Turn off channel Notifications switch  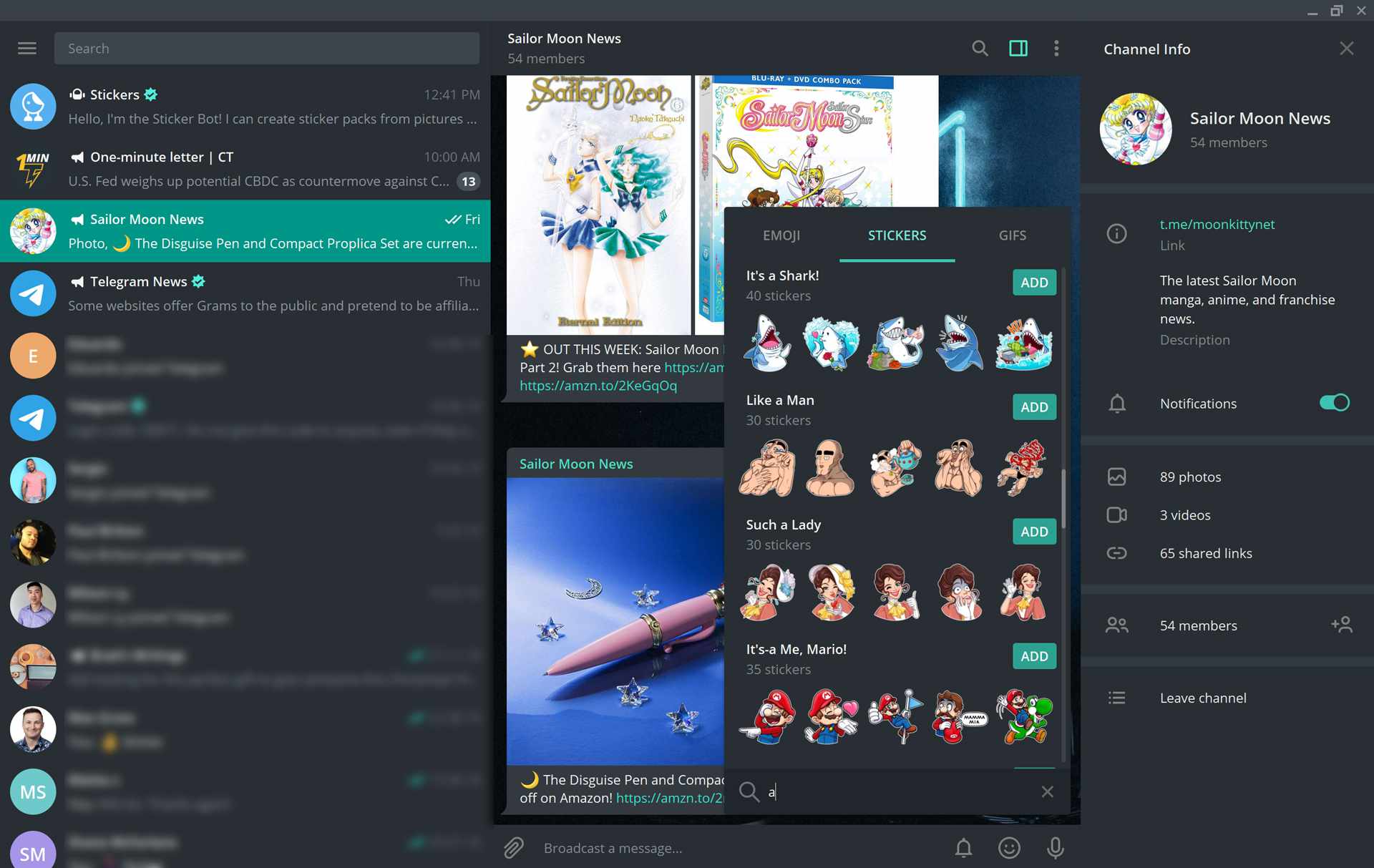point(1335,403)
